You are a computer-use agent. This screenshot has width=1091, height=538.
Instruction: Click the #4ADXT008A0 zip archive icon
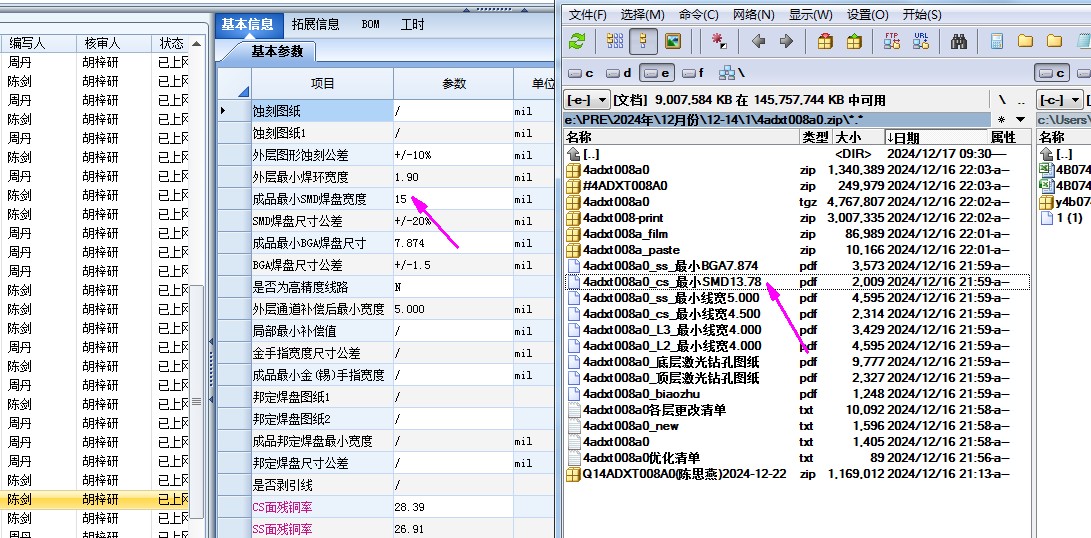point(573,186)
